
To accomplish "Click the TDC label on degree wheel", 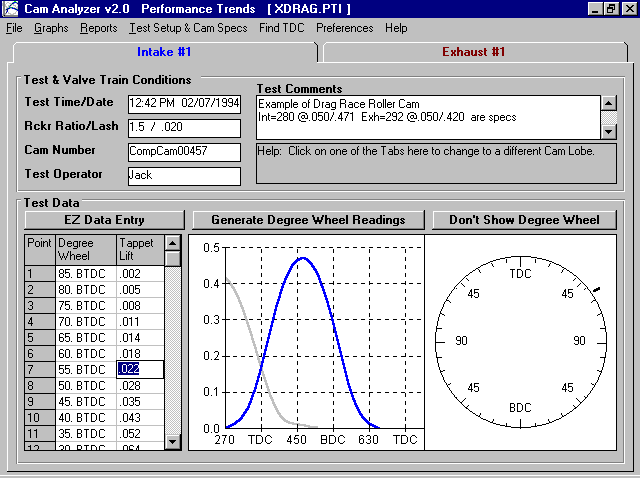I will pyautogui.click(x=520, y=274).
